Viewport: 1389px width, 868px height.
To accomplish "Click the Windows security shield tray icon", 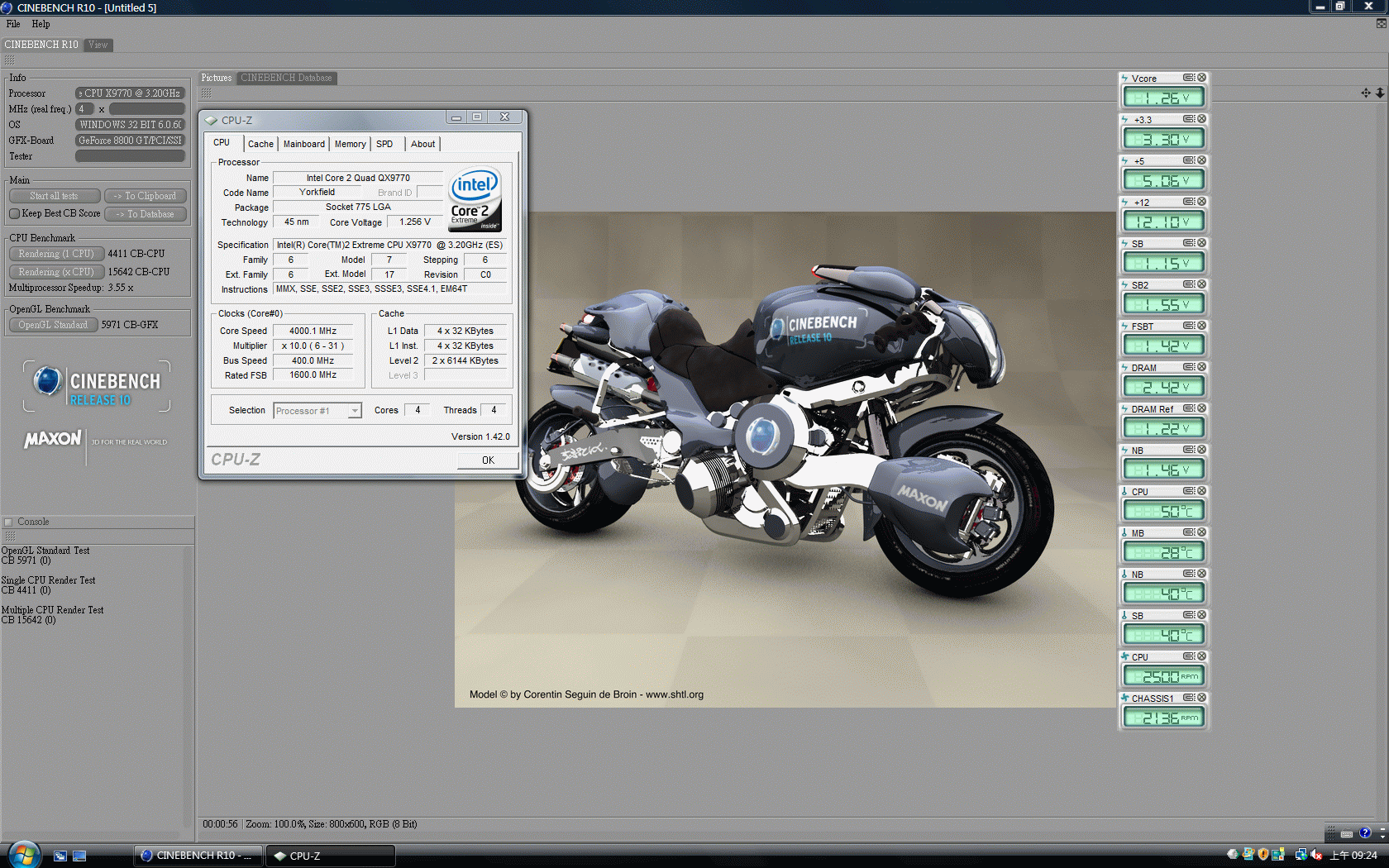I will tap(1263, 855).
